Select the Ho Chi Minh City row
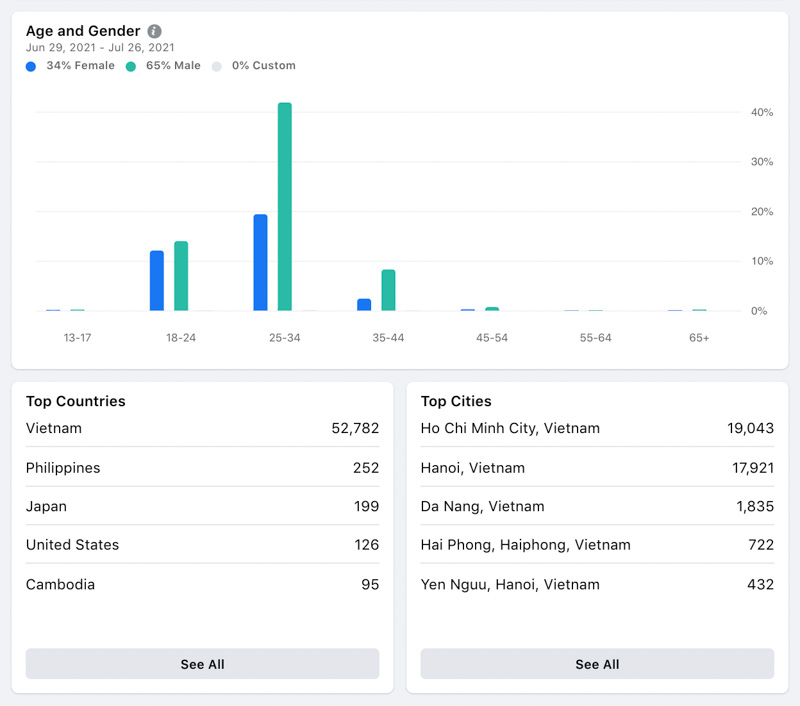800x706 pixels. pyautogui.click(x=597, y=428)
